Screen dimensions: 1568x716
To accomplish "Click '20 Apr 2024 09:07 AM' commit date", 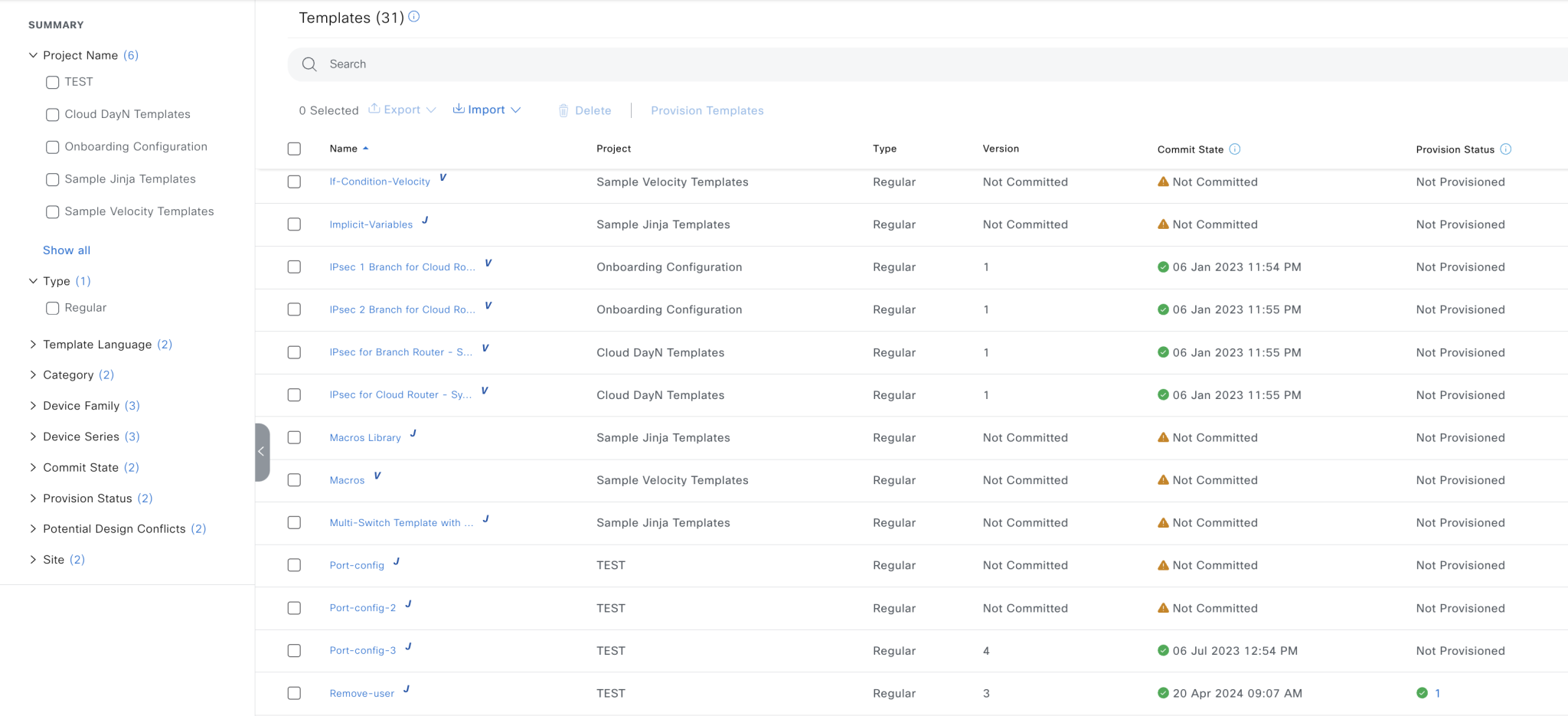I will point(1237,693).
